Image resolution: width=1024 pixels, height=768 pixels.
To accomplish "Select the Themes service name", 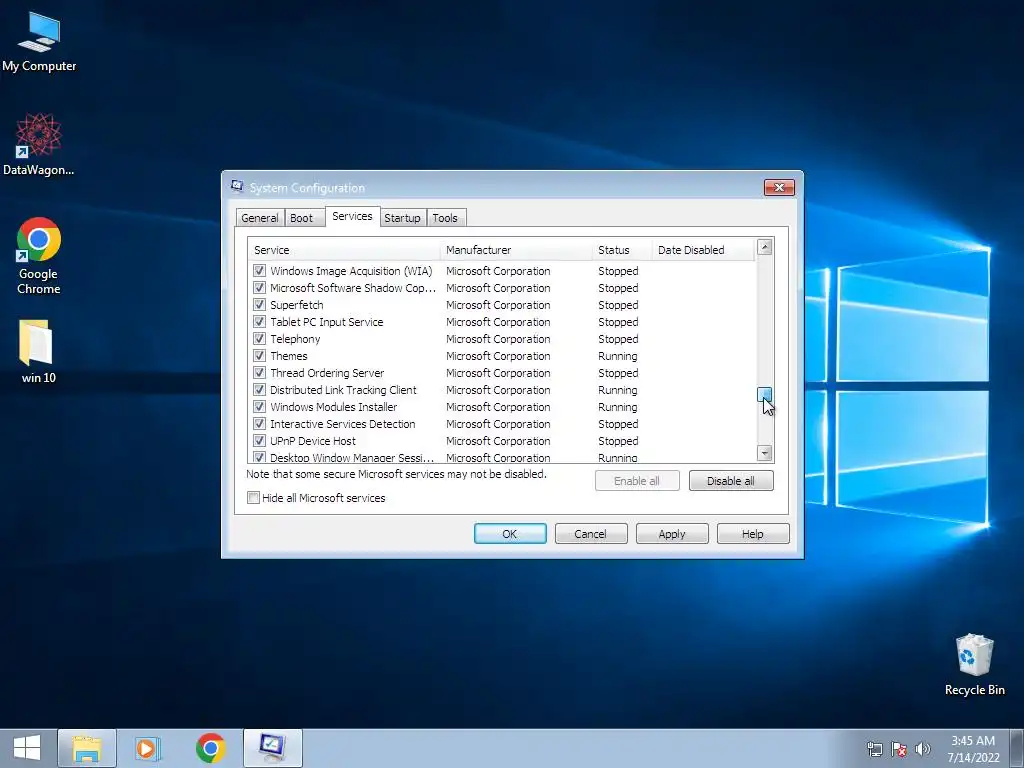I will click(289, 356).
